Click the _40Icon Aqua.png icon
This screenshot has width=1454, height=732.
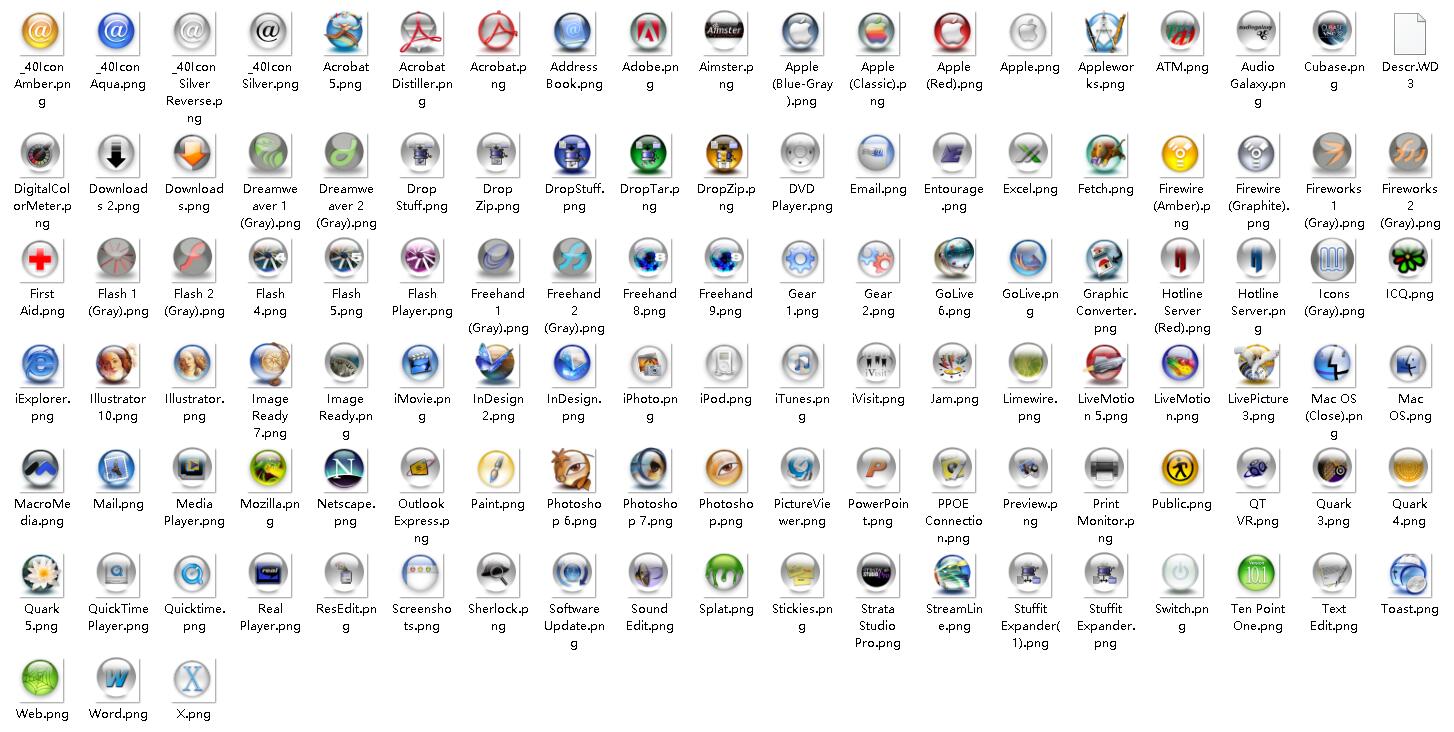click(117, 32)
